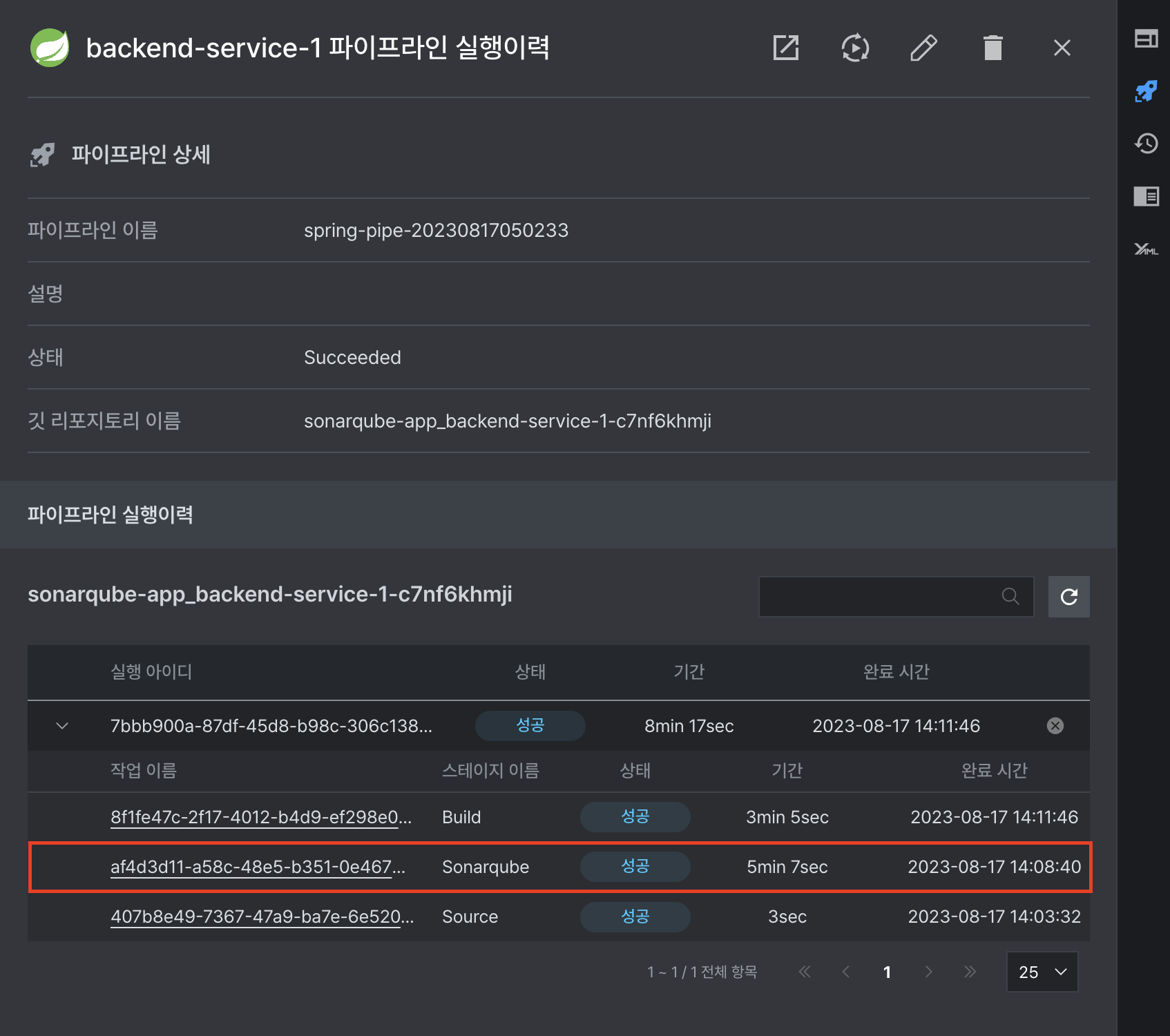Click the Sonarqube stage name
Image resolution: width=1170 pixels, height=1036 pixels.
coord(486,867)
